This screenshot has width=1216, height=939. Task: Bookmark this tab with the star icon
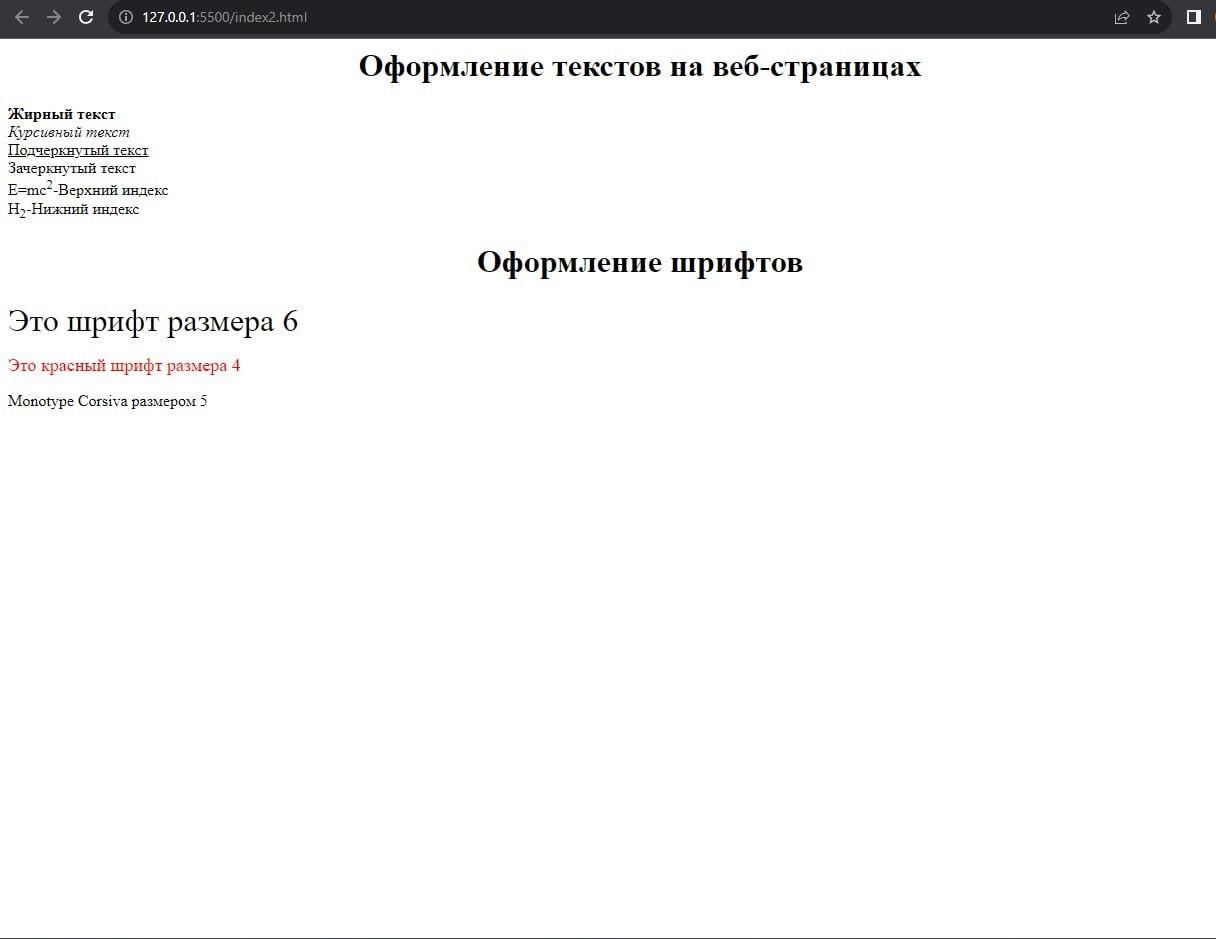click(x=1154, y=17)
